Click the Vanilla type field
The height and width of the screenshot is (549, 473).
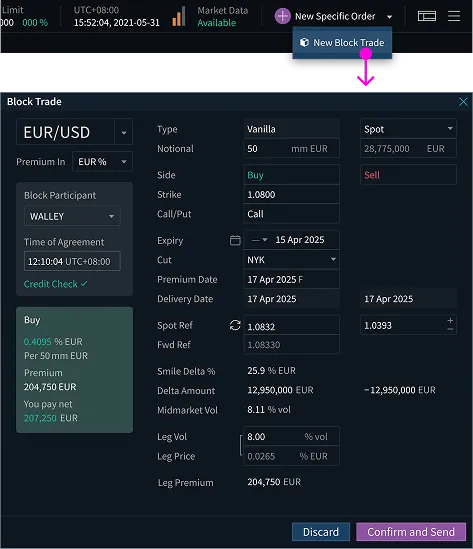[291, 129]
